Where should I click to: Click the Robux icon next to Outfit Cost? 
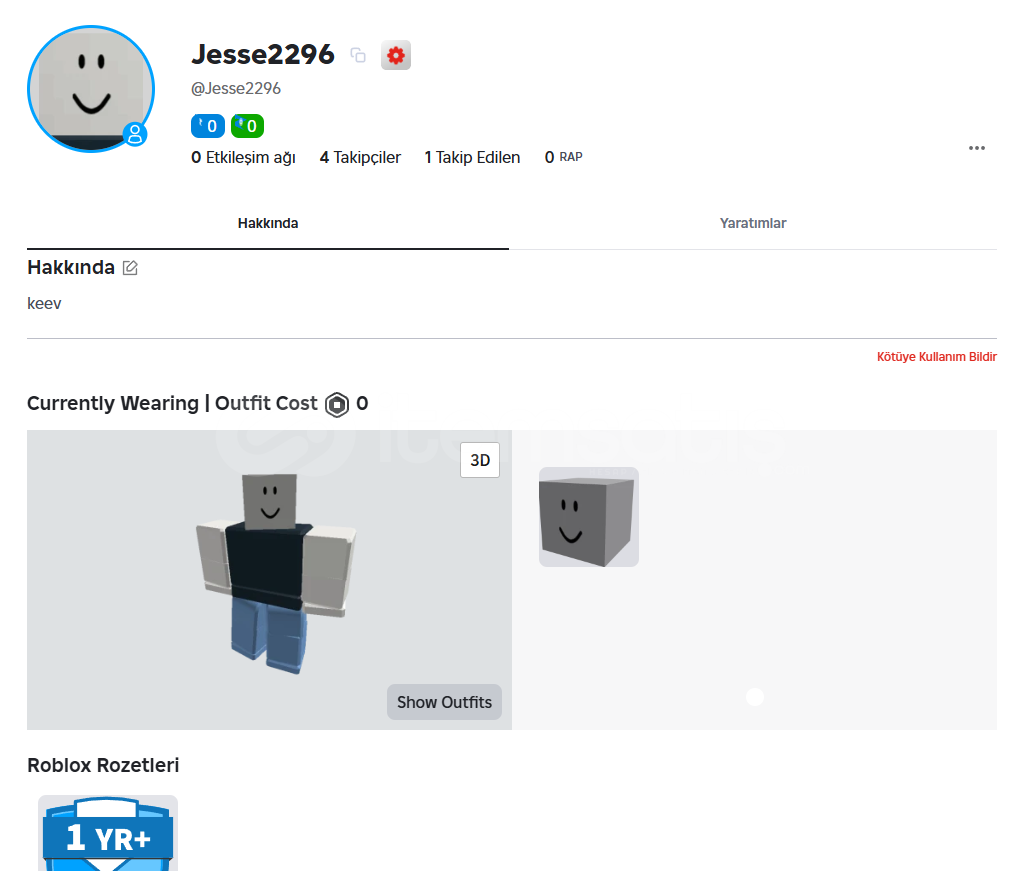(x=337, y=405)
